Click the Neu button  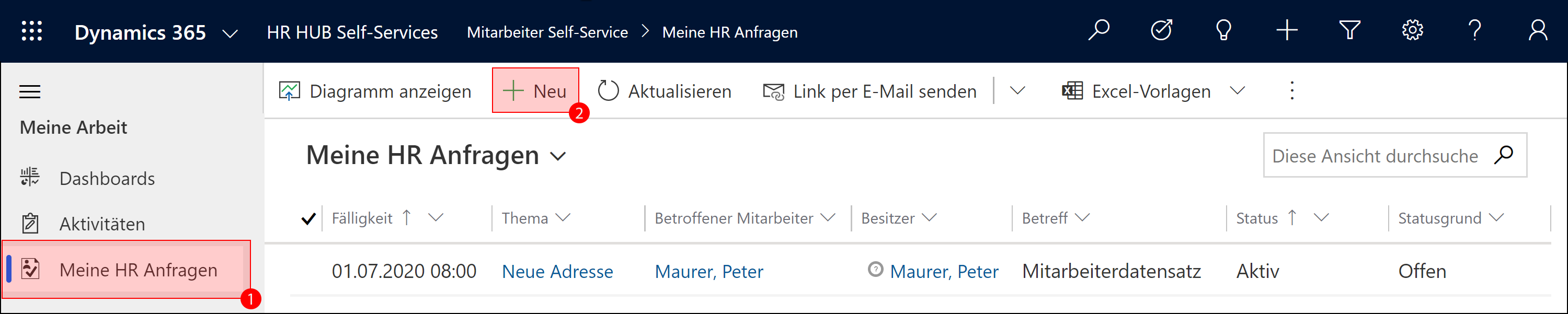click(535, 91)
